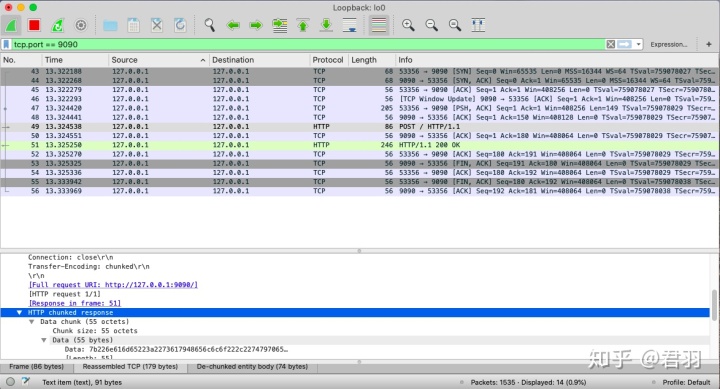Zoom out the packet text
Image resolution: width=720 pixels, height=389 pixels.
[x=431, y=25]
